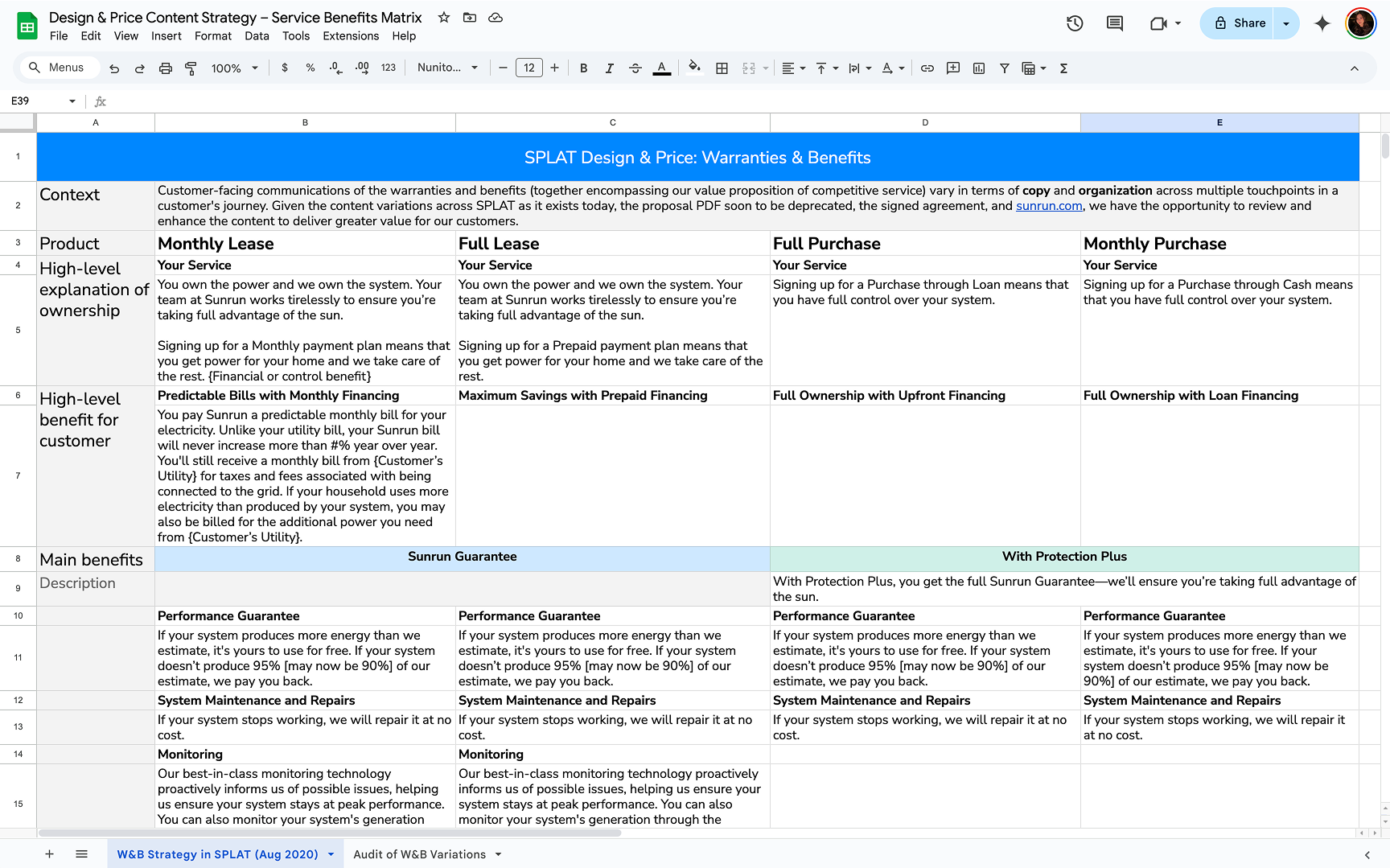The width and height of the screenshot is (1390, 868).
Task: Star this document
Action: [x=444, y=17]
